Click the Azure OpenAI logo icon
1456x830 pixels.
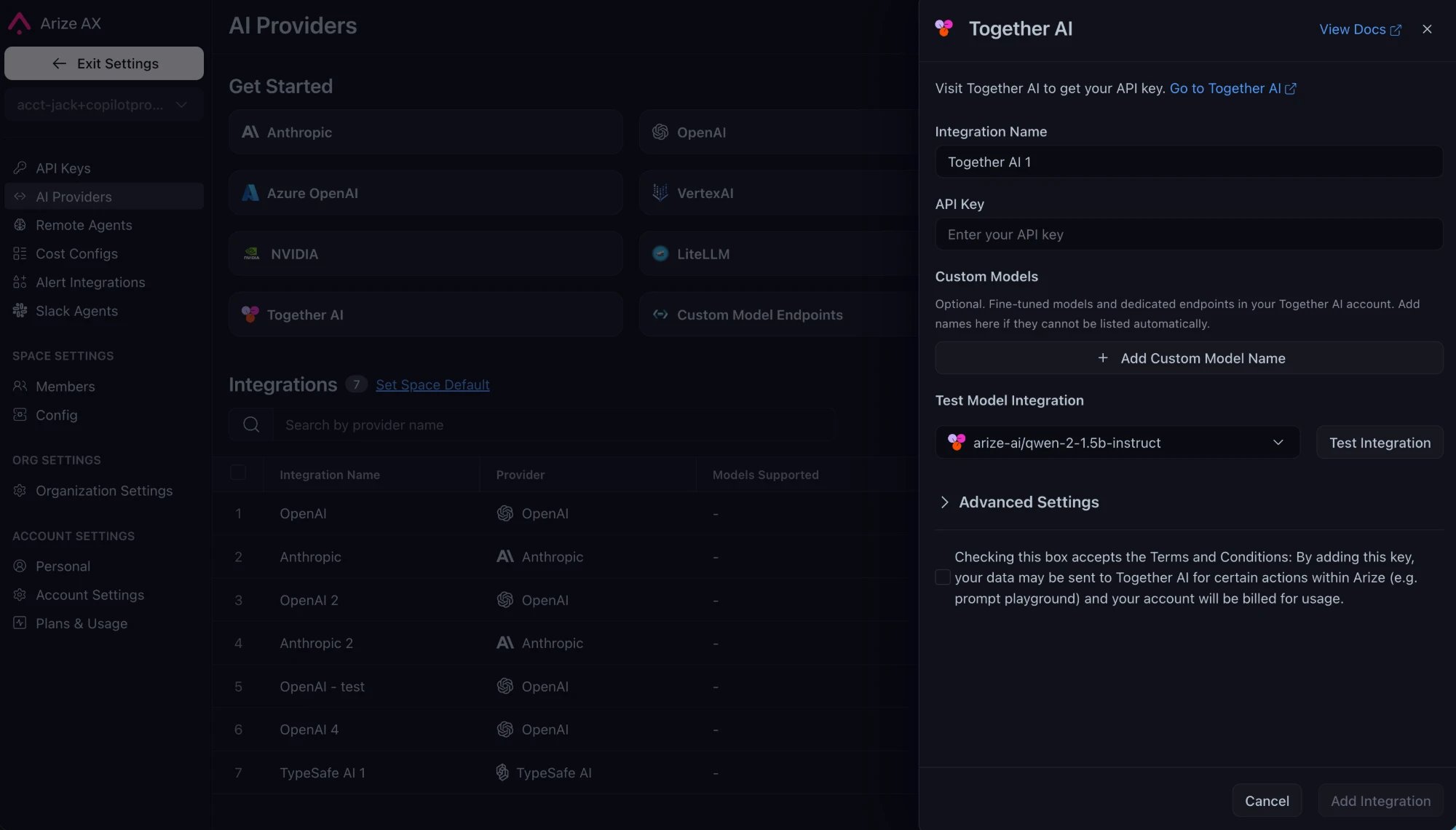tap(250, 193)
